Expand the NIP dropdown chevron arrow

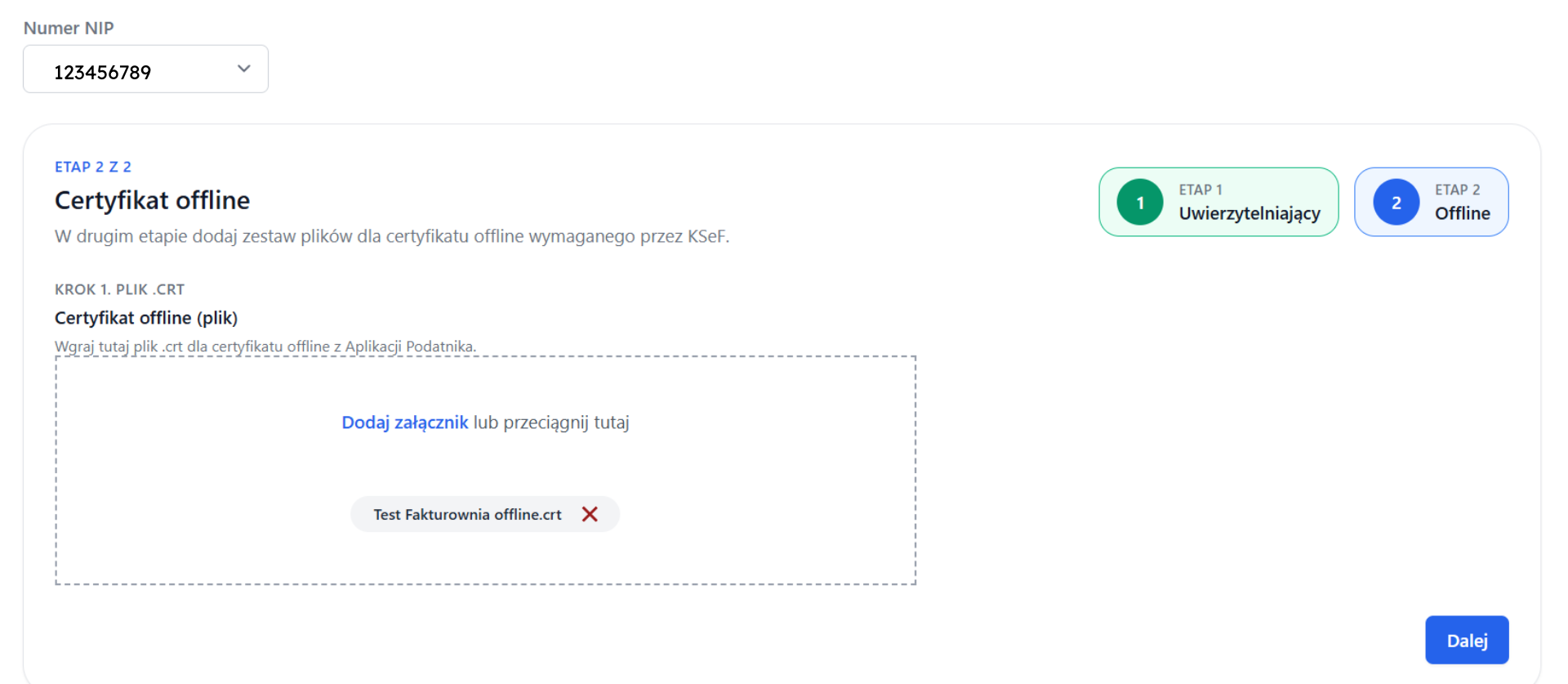(243, 69)
